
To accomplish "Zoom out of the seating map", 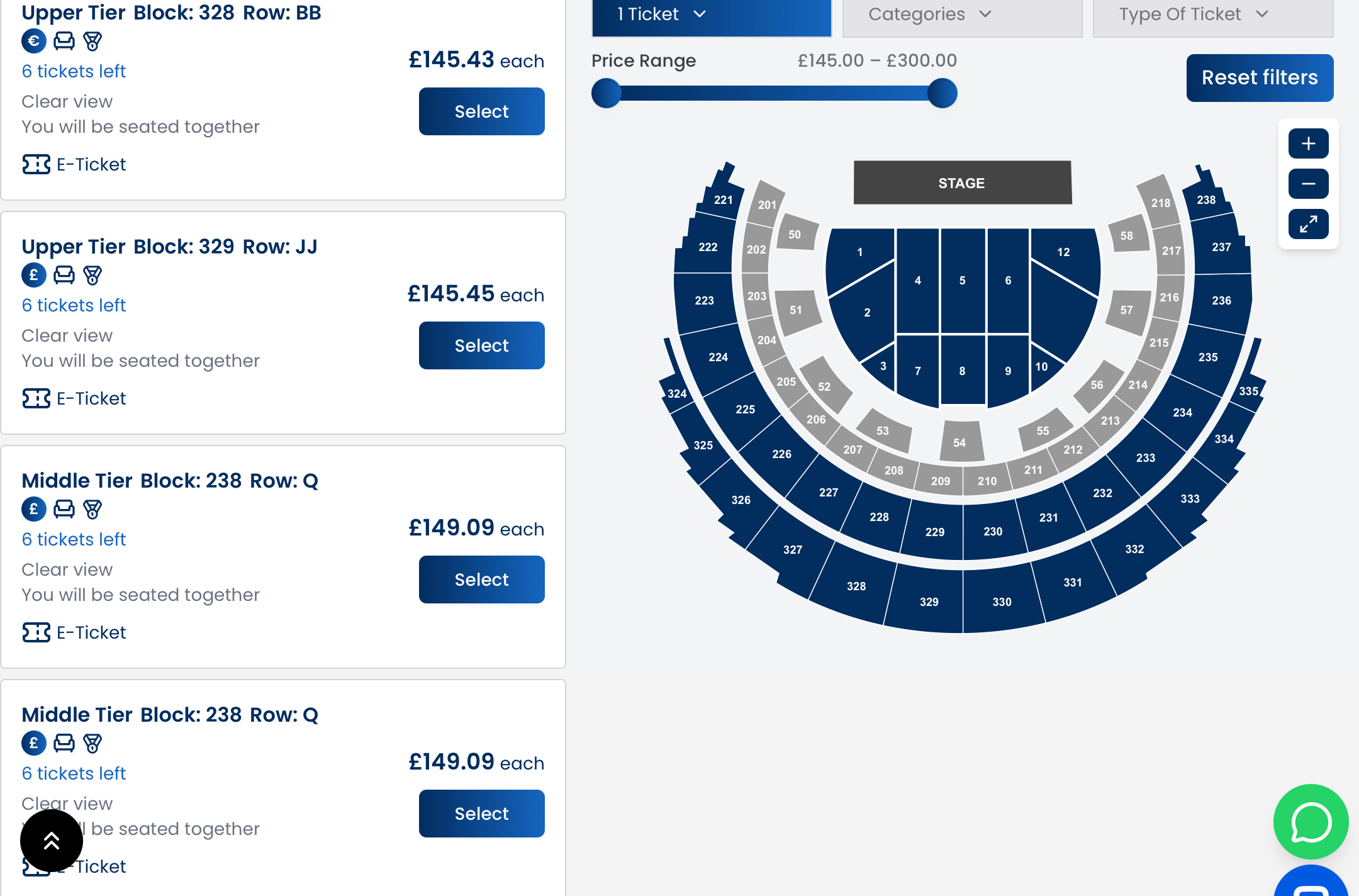I will coord(1308,184).
